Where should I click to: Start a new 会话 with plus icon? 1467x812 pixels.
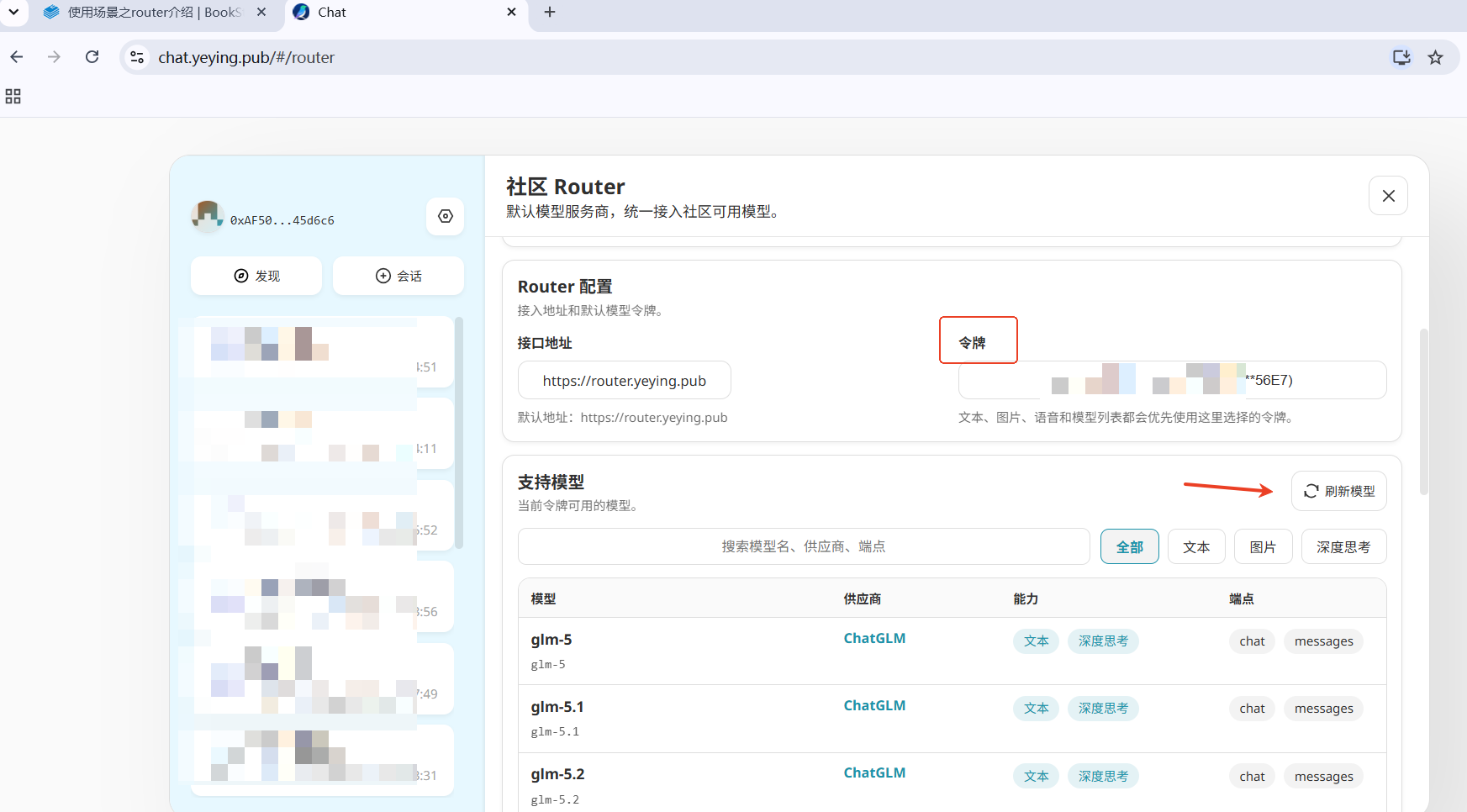coord(398,276)
